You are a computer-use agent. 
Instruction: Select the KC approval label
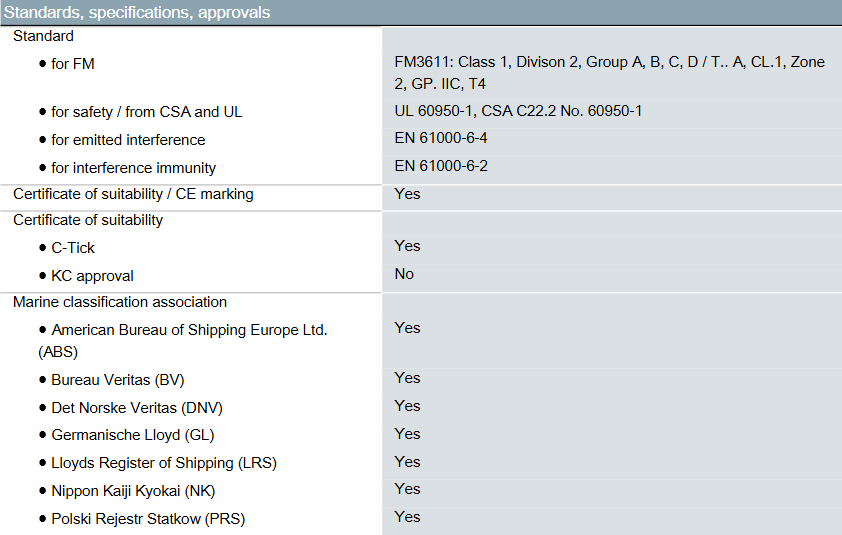(92, 276)
